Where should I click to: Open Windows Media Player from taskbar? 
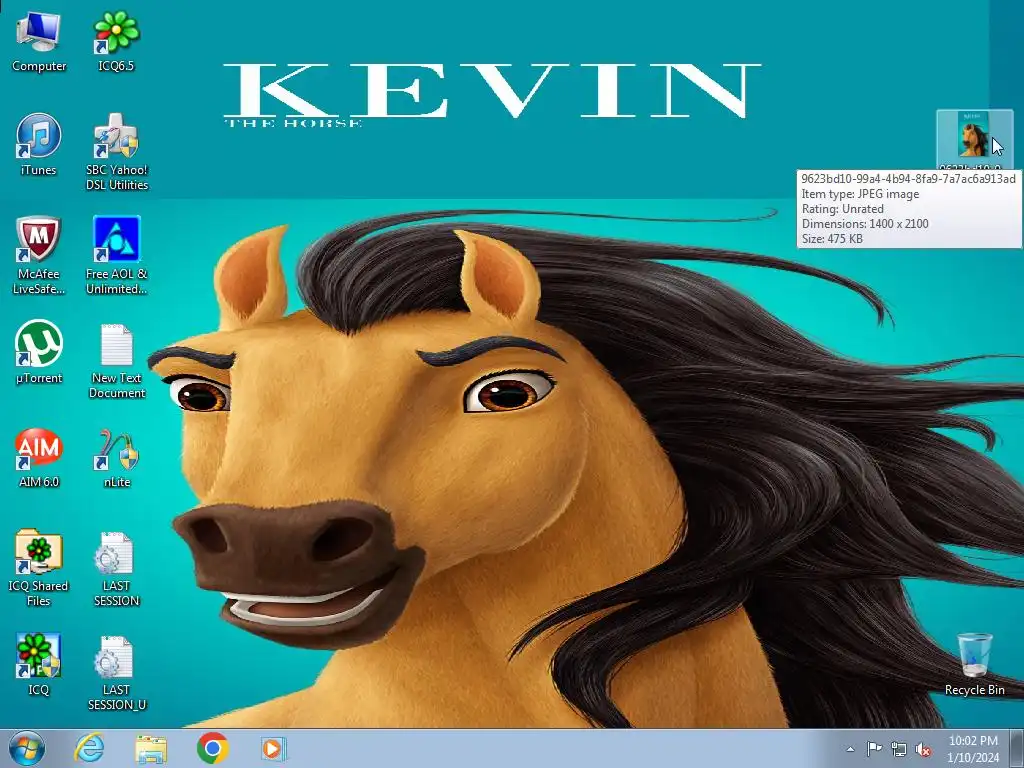pyautogui.click(x=273, y=748)
